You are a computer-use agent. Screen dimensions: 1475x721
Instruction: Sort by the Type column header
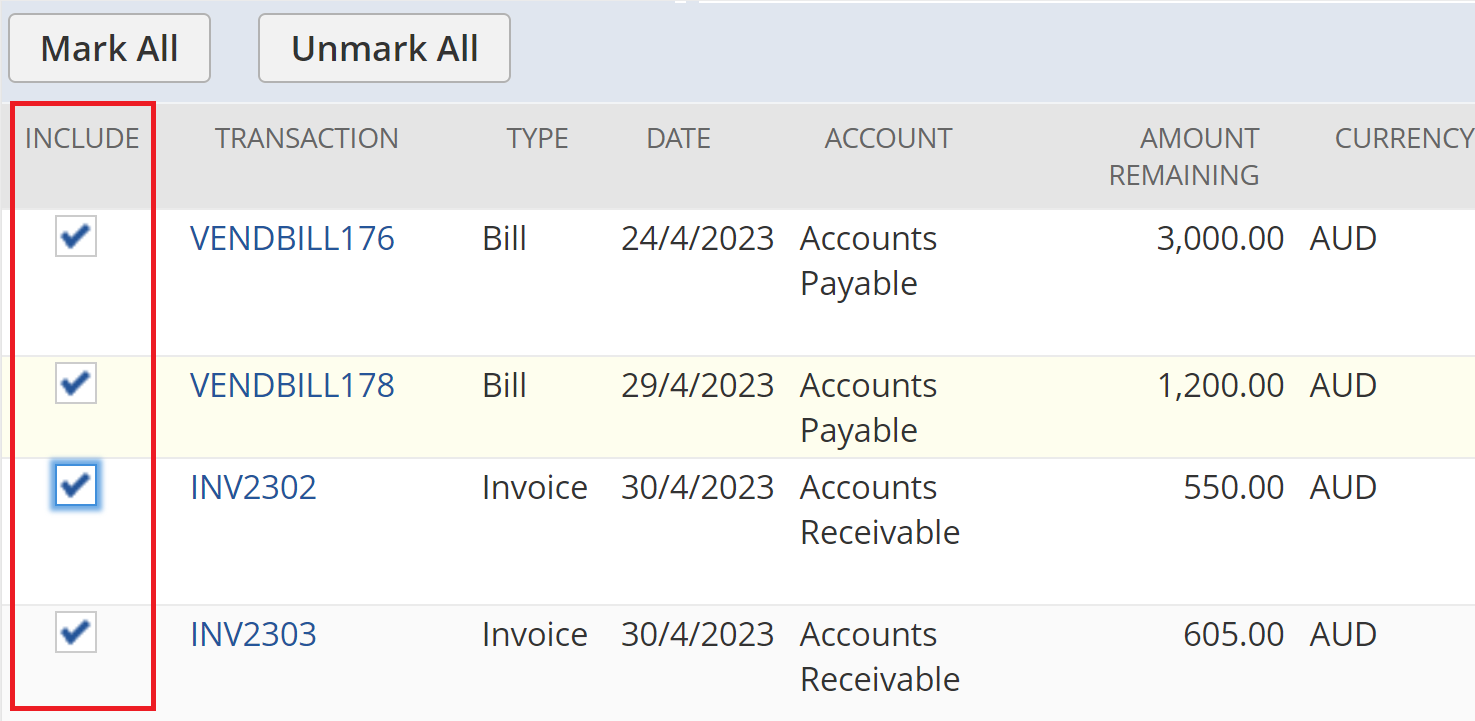pos(537,138)
